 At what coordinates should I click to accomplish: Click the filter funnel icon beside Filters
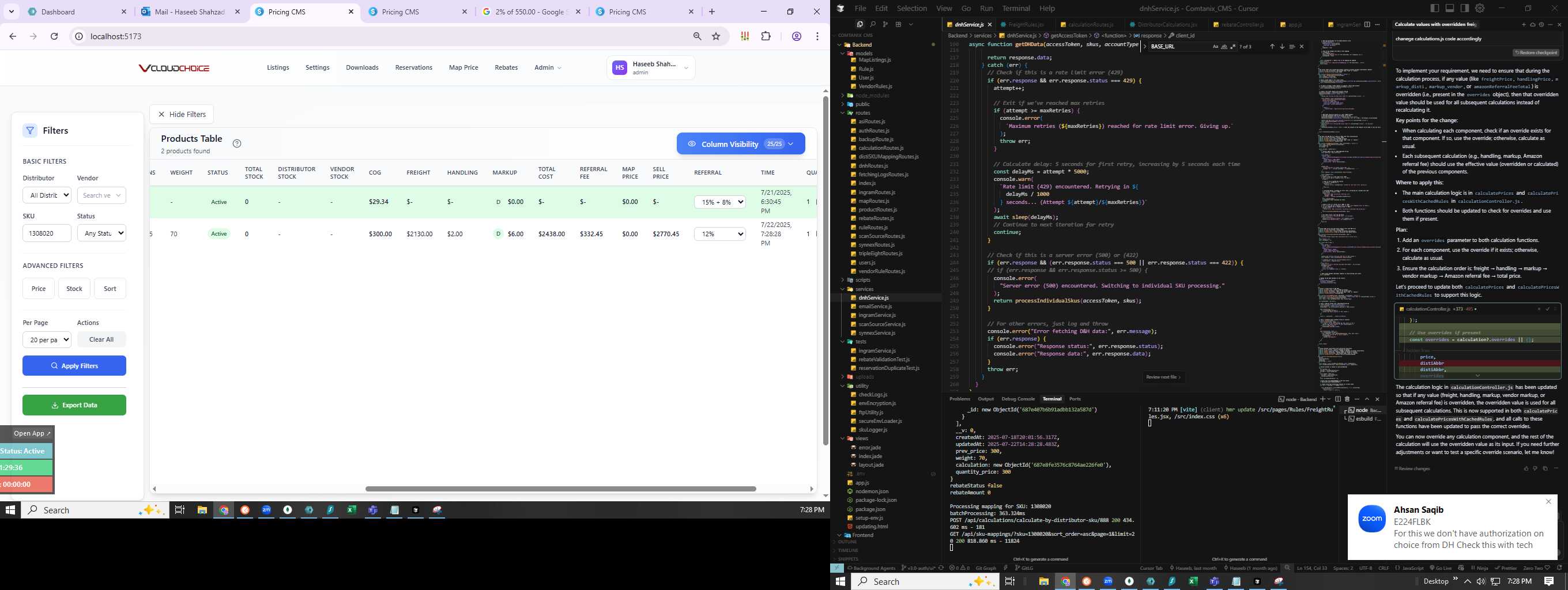[30, 130]
